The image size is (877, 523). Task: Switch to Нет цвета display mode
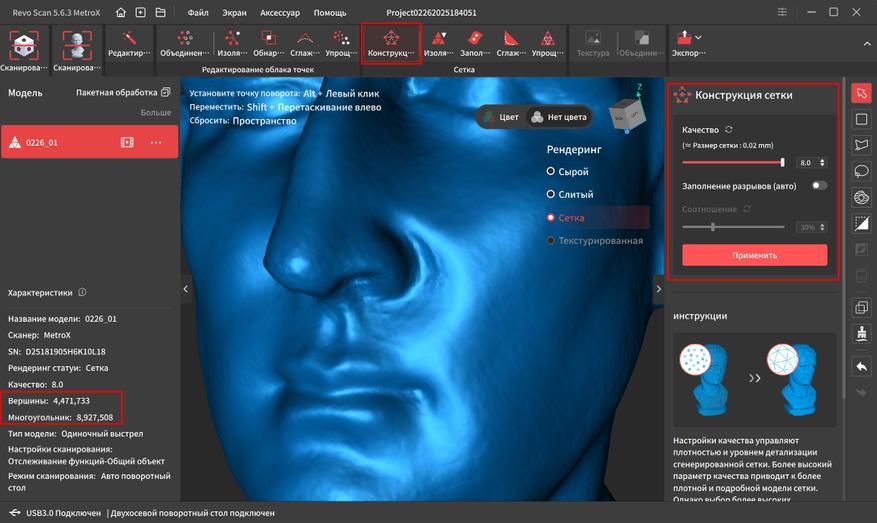558,117
